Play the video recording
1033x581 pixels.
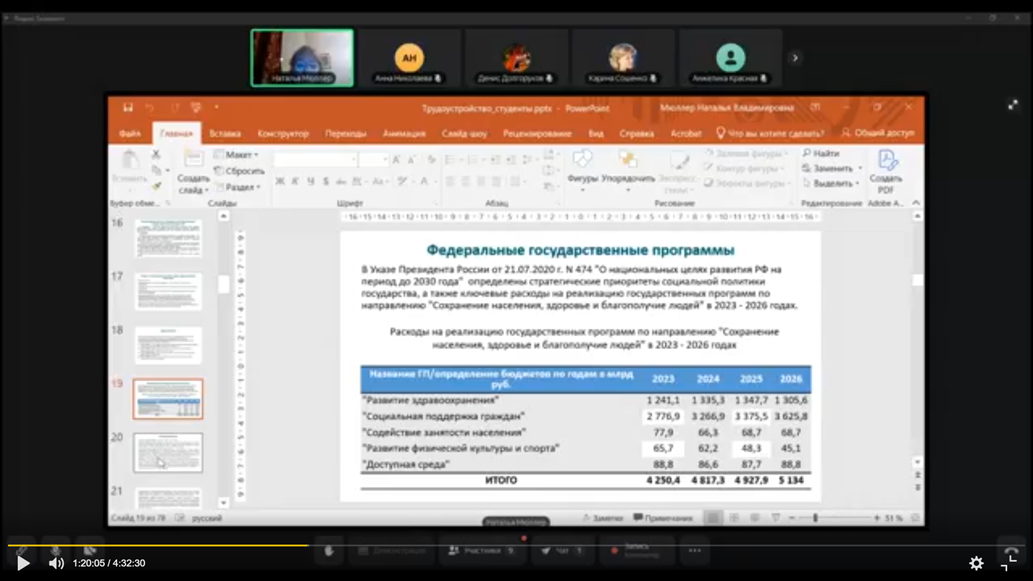pos(23,563)
